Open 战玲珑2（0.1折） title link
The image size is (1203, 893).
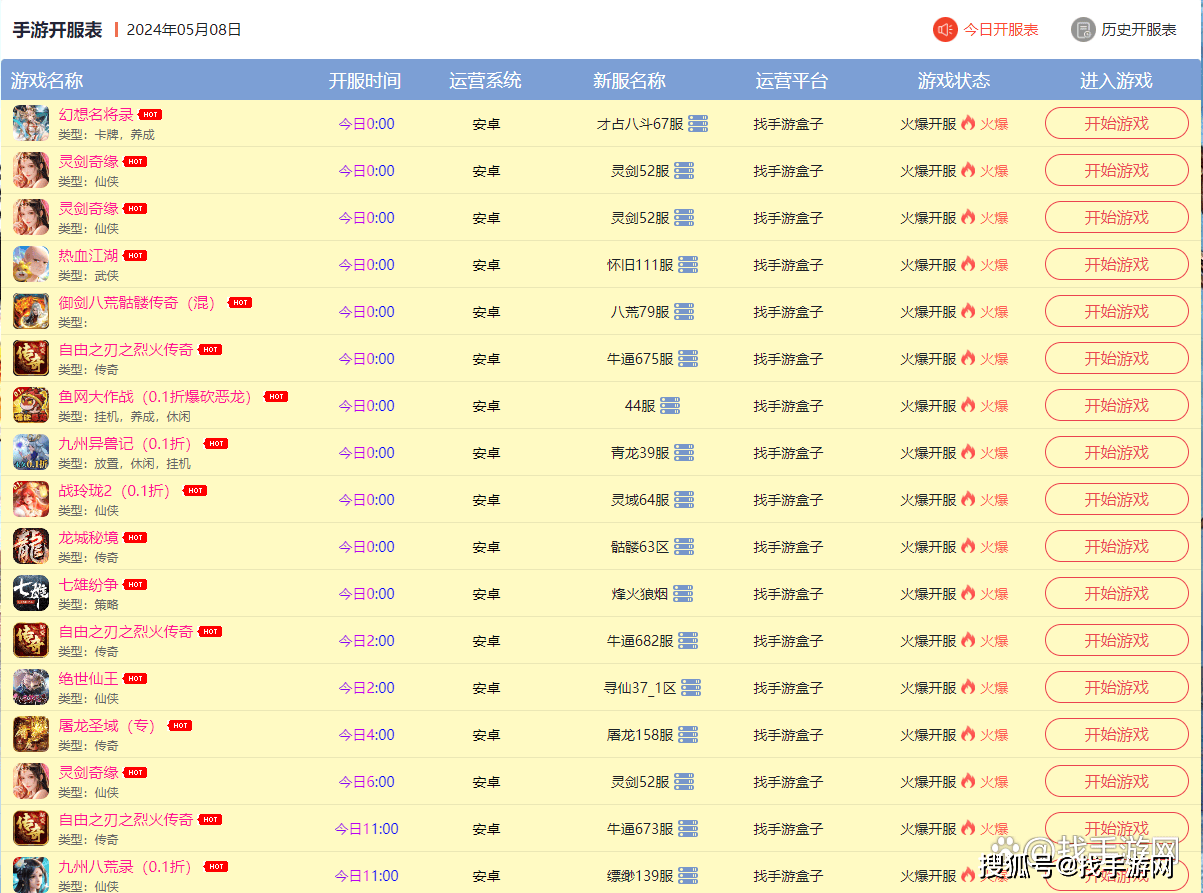coord(114,490)
